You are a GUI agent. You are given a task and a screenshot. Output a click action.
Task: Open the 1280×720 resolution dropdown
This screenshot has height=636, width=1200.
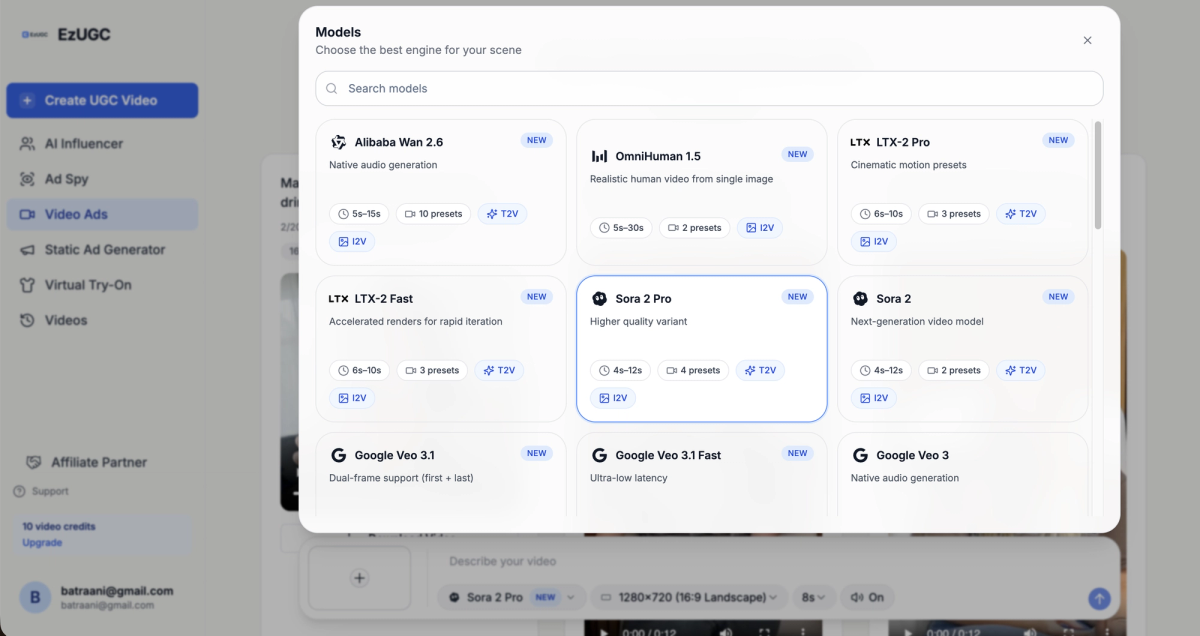pyautogui.click(x=689, y=597)
